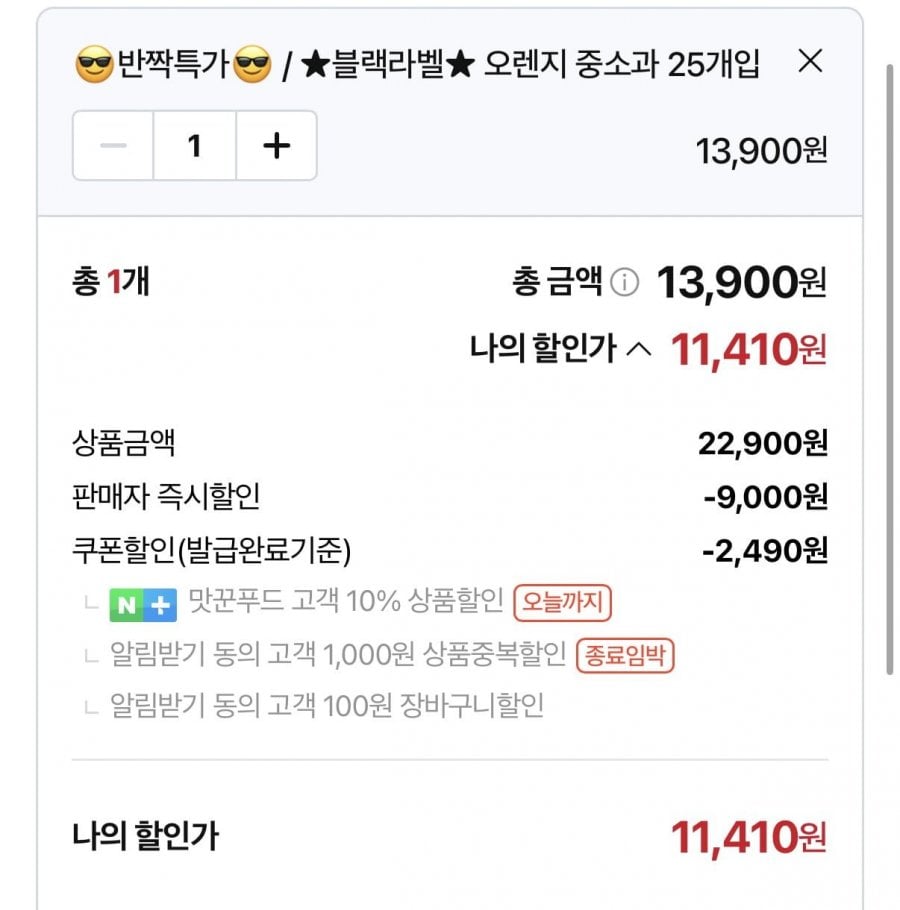Click the 쿠폰할인(발급완료기준) label
The height and width of the screenshot is (910, 900).
point(211,550)
